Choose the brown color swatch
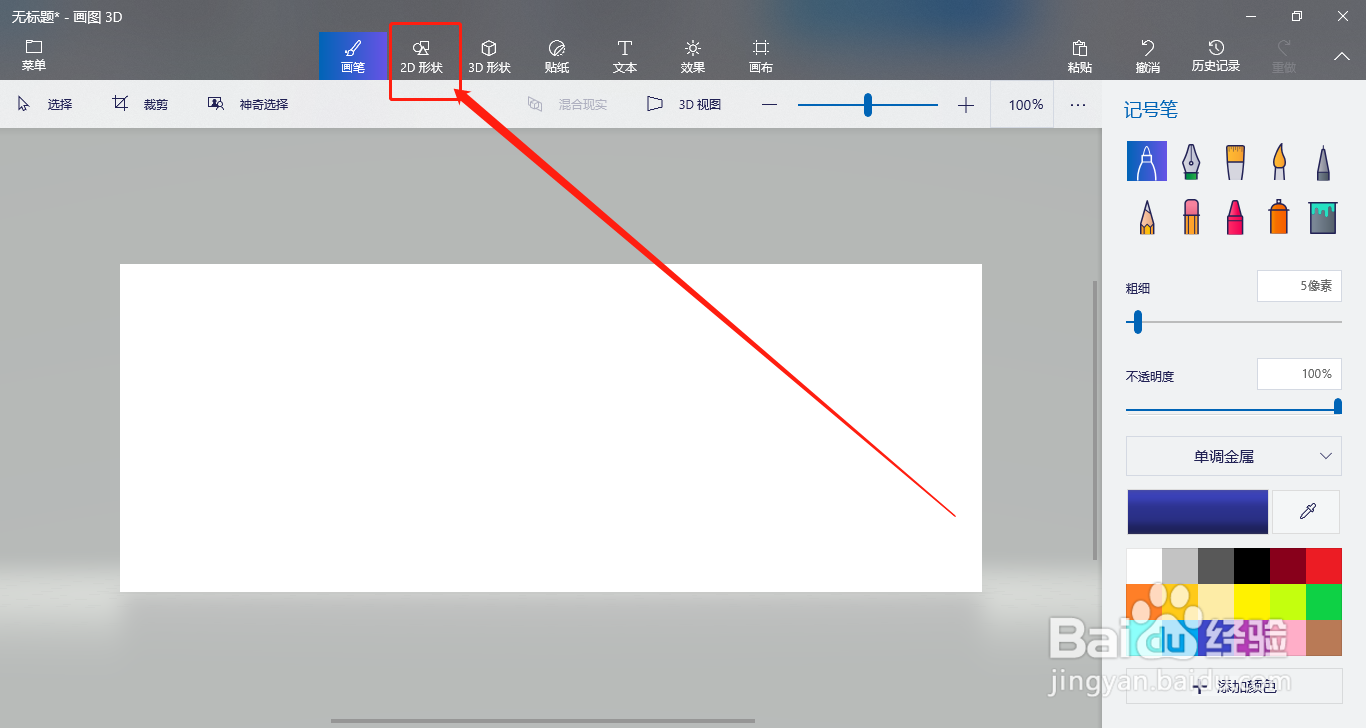Screen dimensions: 1366x728 click(1324, 638)
